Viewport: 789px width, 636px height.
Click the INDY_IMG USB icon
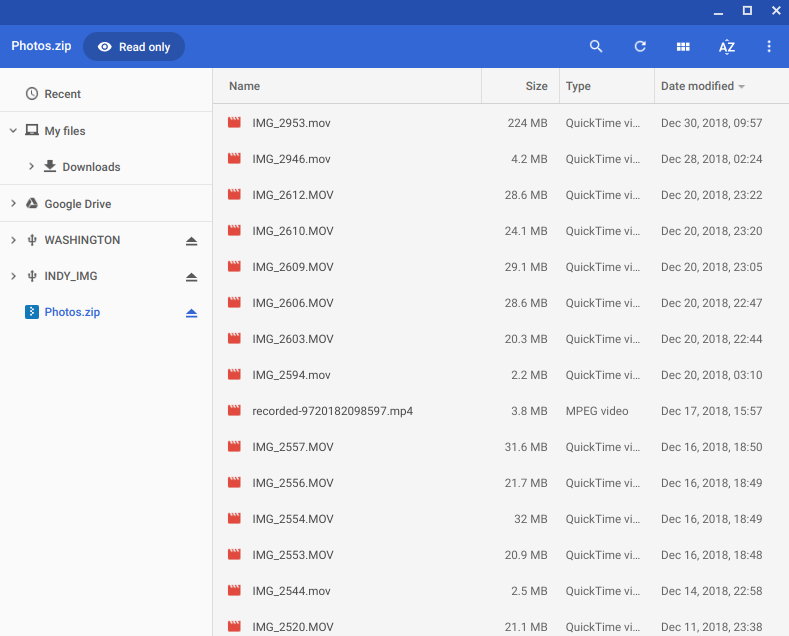[32, 276]
